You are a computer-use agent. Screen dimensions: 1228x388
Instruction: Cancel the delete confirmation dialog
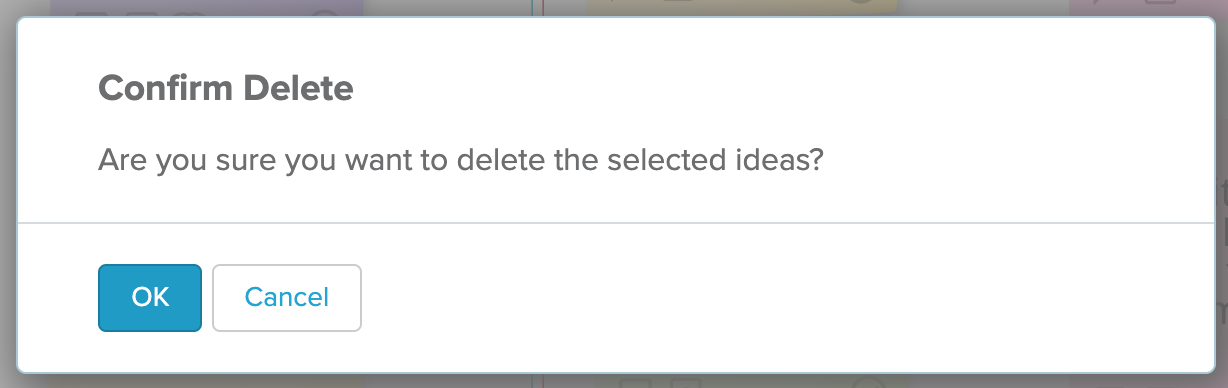[x=287, y=297]
